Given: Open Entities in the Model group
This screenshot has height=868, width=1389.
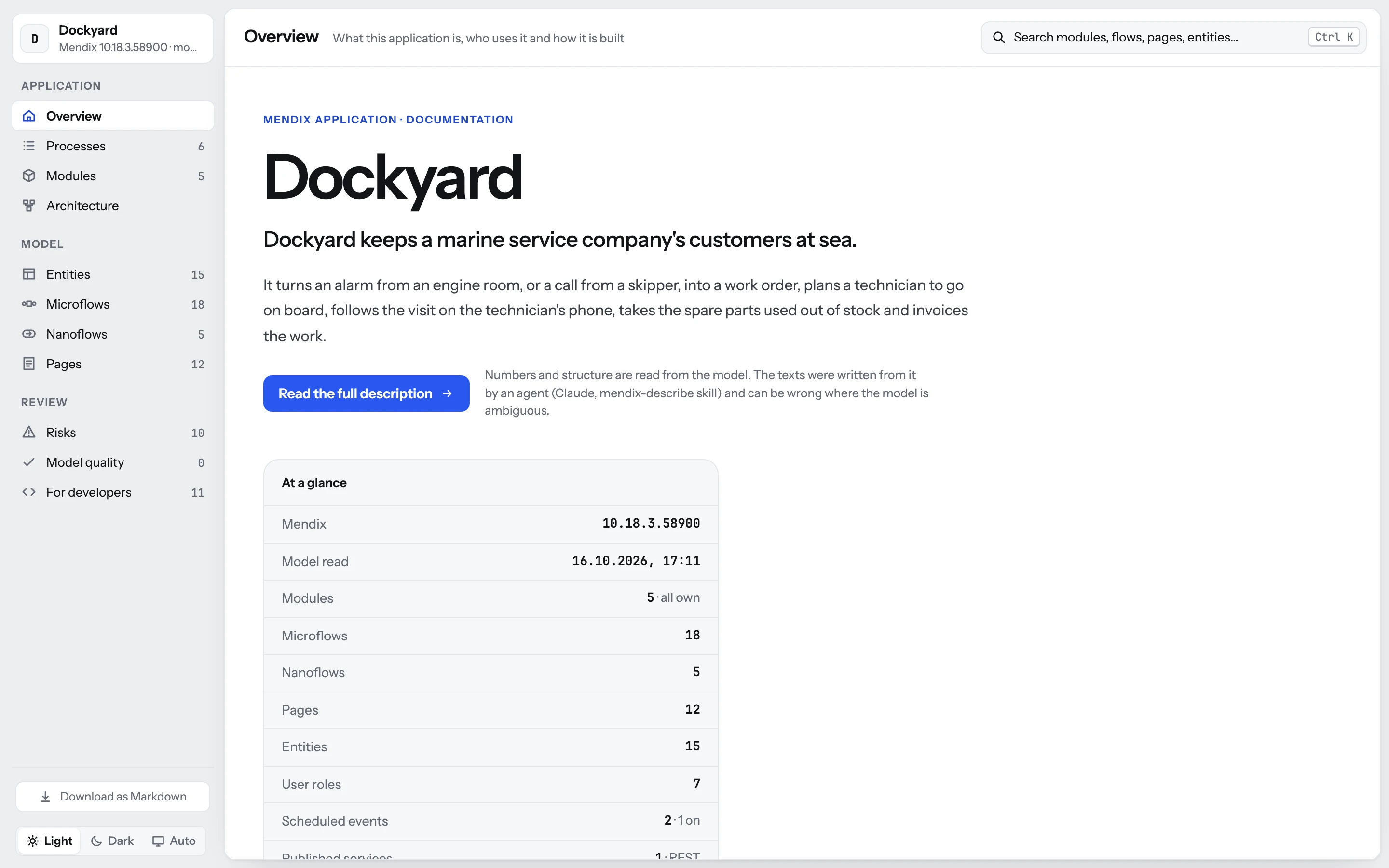Looking at the screenshot, I should (x=112, y=274).
